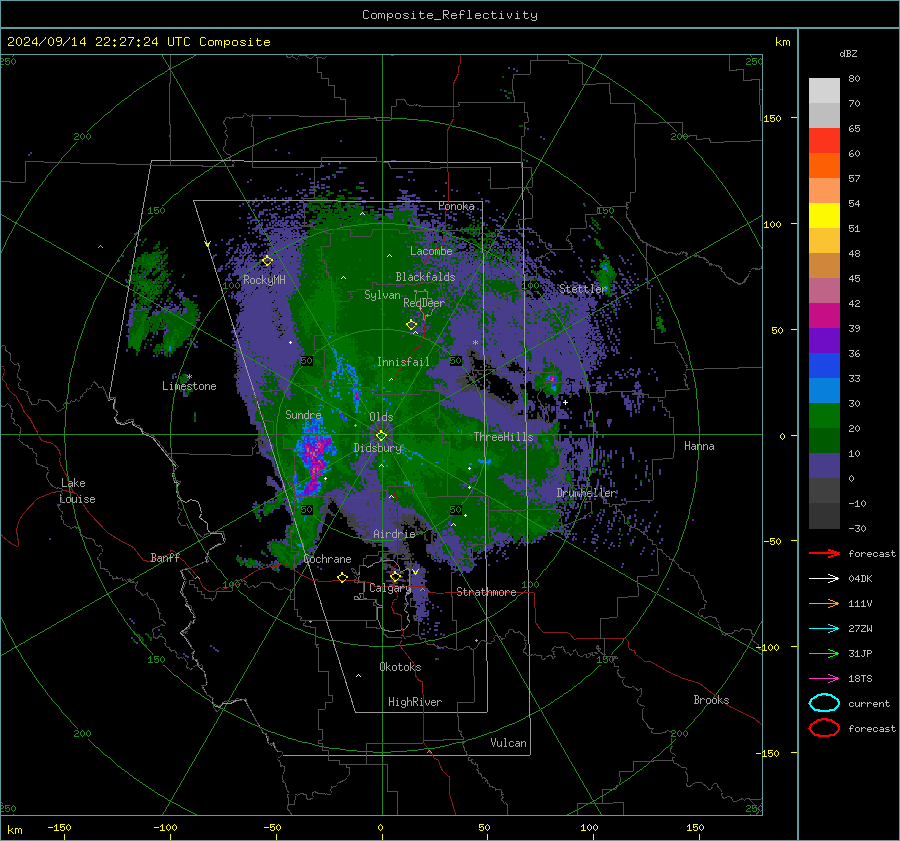This screenshot has height=841, width=900.
Task: Click the HighRiver town label
Action: (x=415, y=702)
